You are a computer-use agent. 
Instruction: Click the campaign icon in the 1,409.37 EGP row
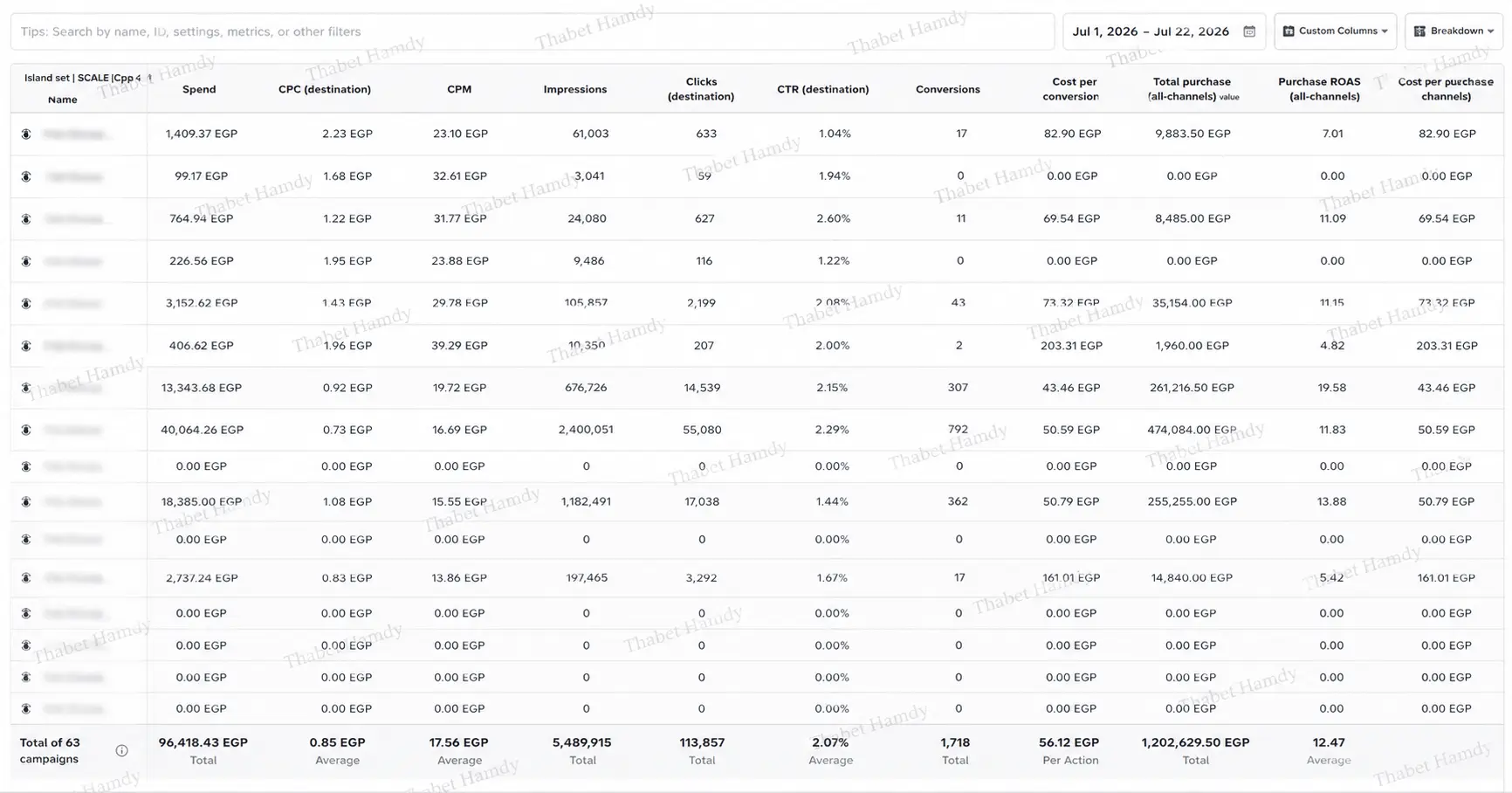tap(26, 134)
